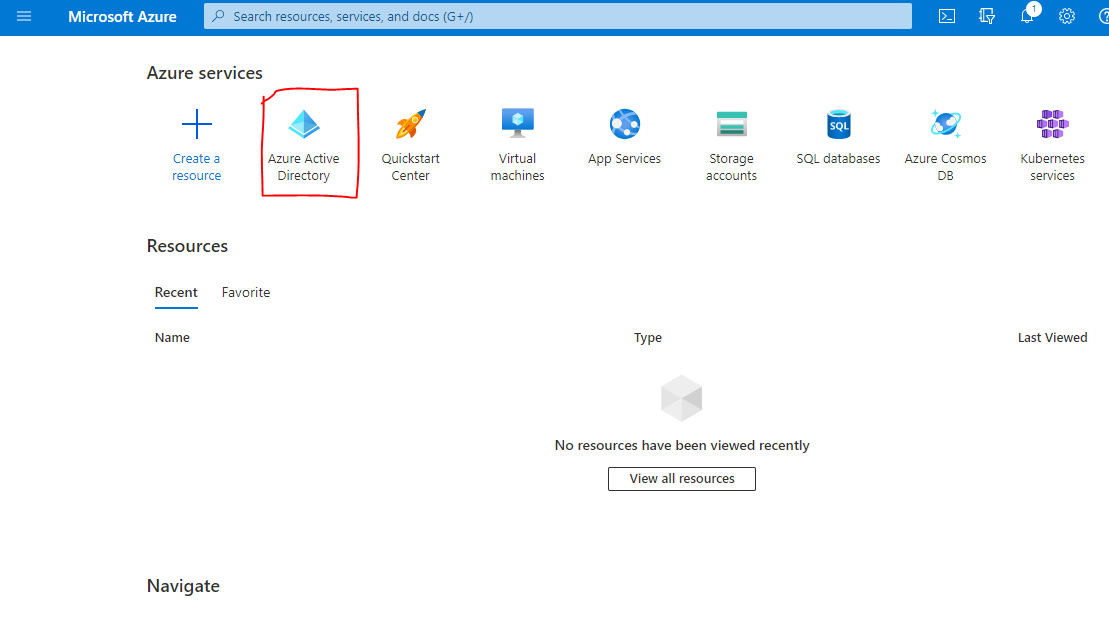The width and height of the screenshot is (1109, 630).
Task: Click the Virtual machines label
Action: pos(518,167)
